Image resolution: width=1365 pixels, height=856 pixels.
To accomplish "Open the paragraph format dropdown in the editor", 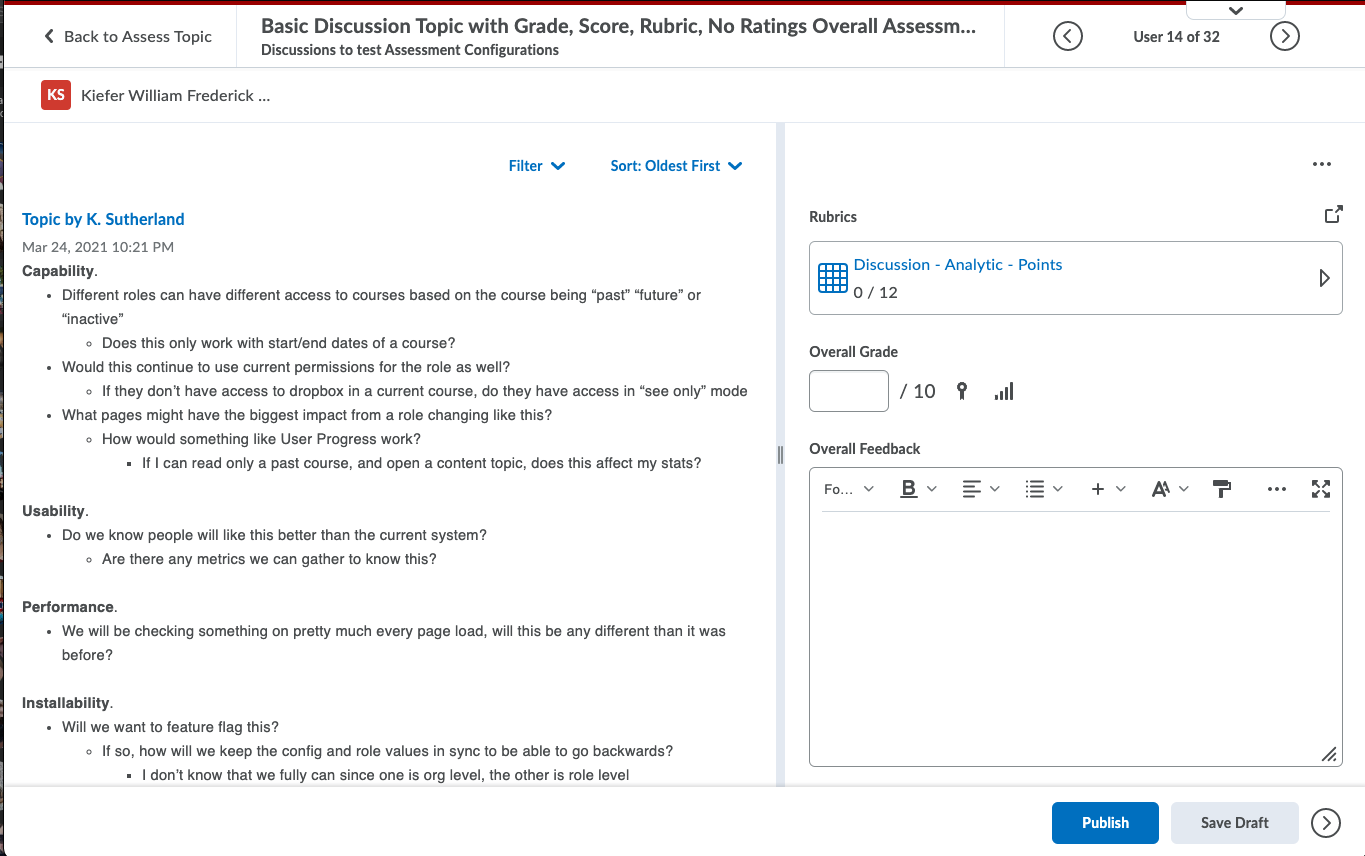I will [848, 488].
